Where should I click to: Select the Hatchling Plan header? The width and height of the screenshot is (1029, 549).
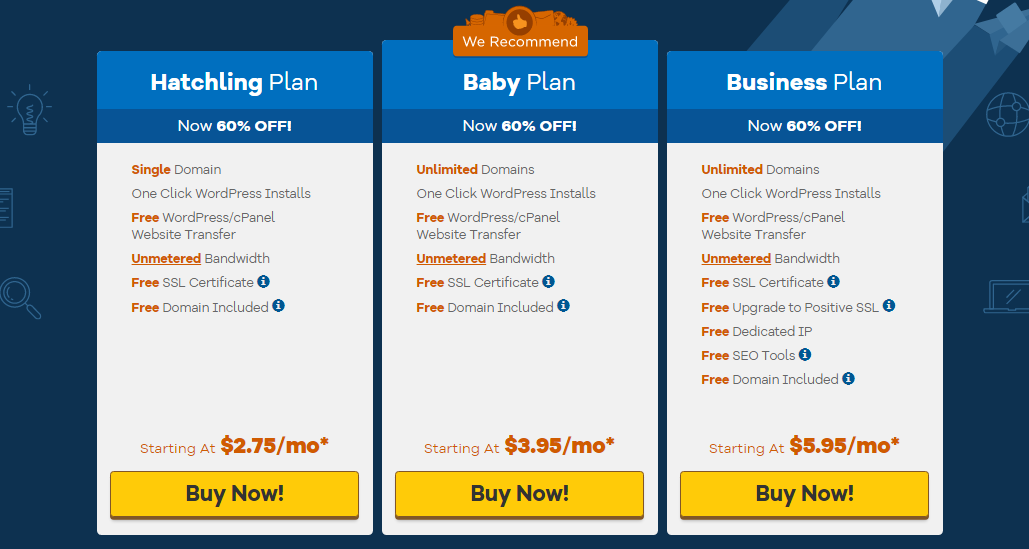tap(234, 82)
